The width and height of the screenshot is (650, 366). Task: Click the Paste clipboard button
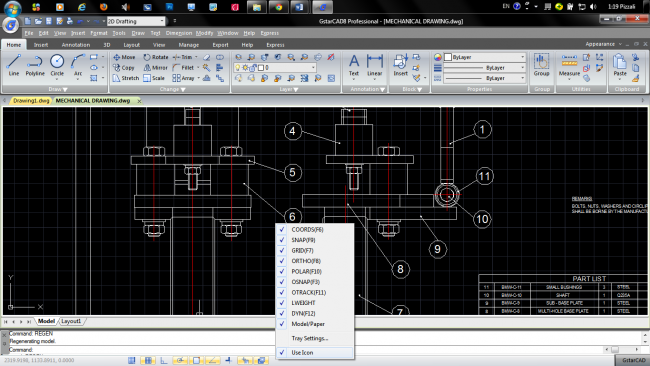(x=620, y=65)
